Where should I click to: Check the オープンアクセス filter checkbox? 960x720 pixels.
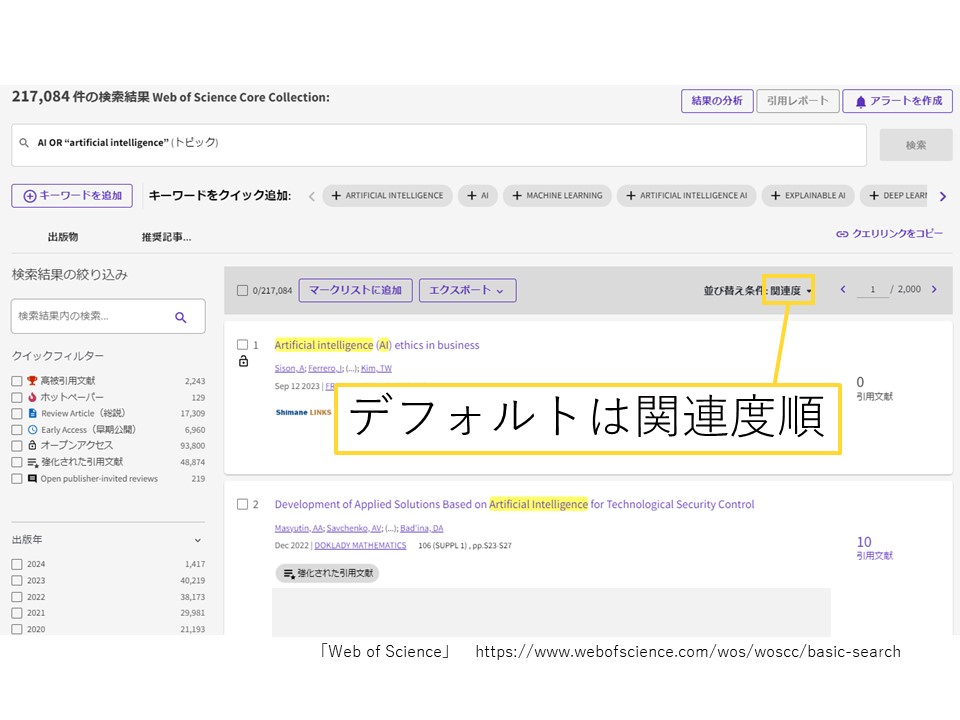tap(17, 446)
